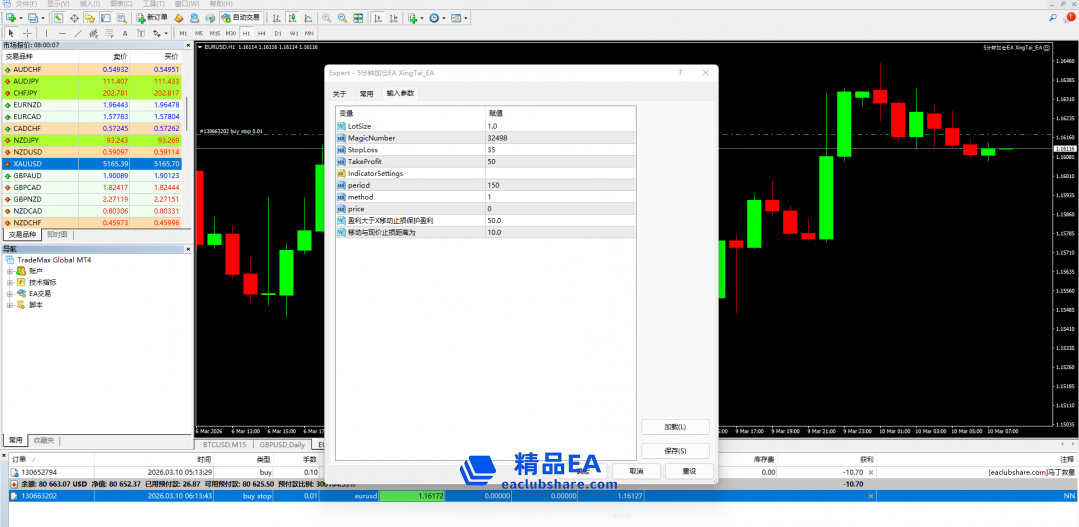This screenshot has height=527, width=1079.
Task: Select the text label 'A' tool
Action: [x=124, y=33]
